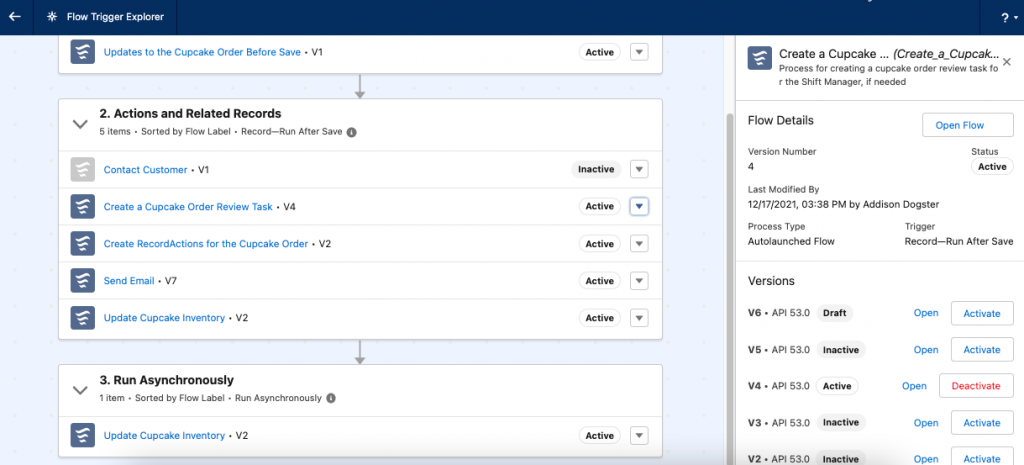Show info for Record—Run After Save

pyautogui.click(x=351, y=131)
